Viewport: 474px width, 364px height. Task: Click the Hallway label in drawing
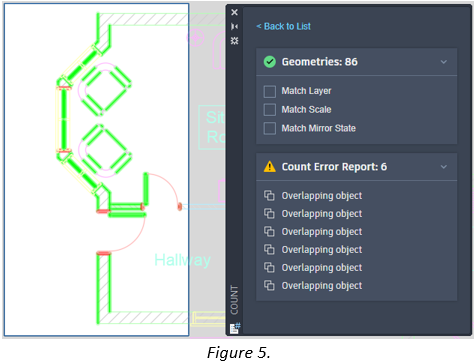(182, 260)
